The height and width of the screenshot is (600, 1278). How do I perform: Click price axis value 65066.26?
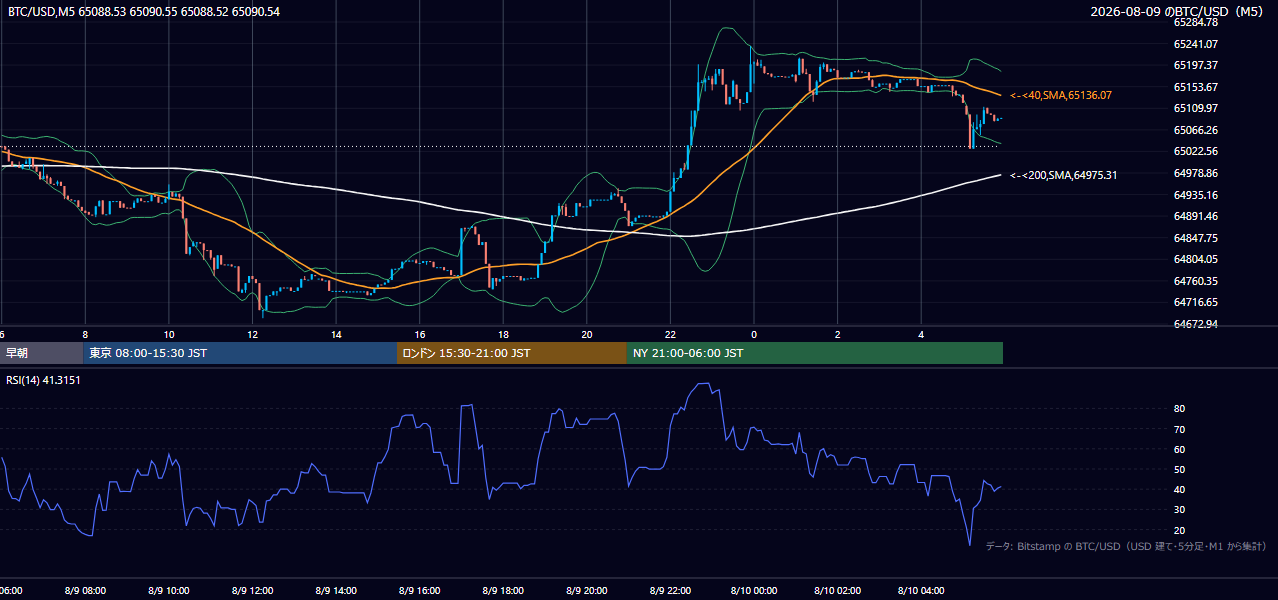(1196, 130)
